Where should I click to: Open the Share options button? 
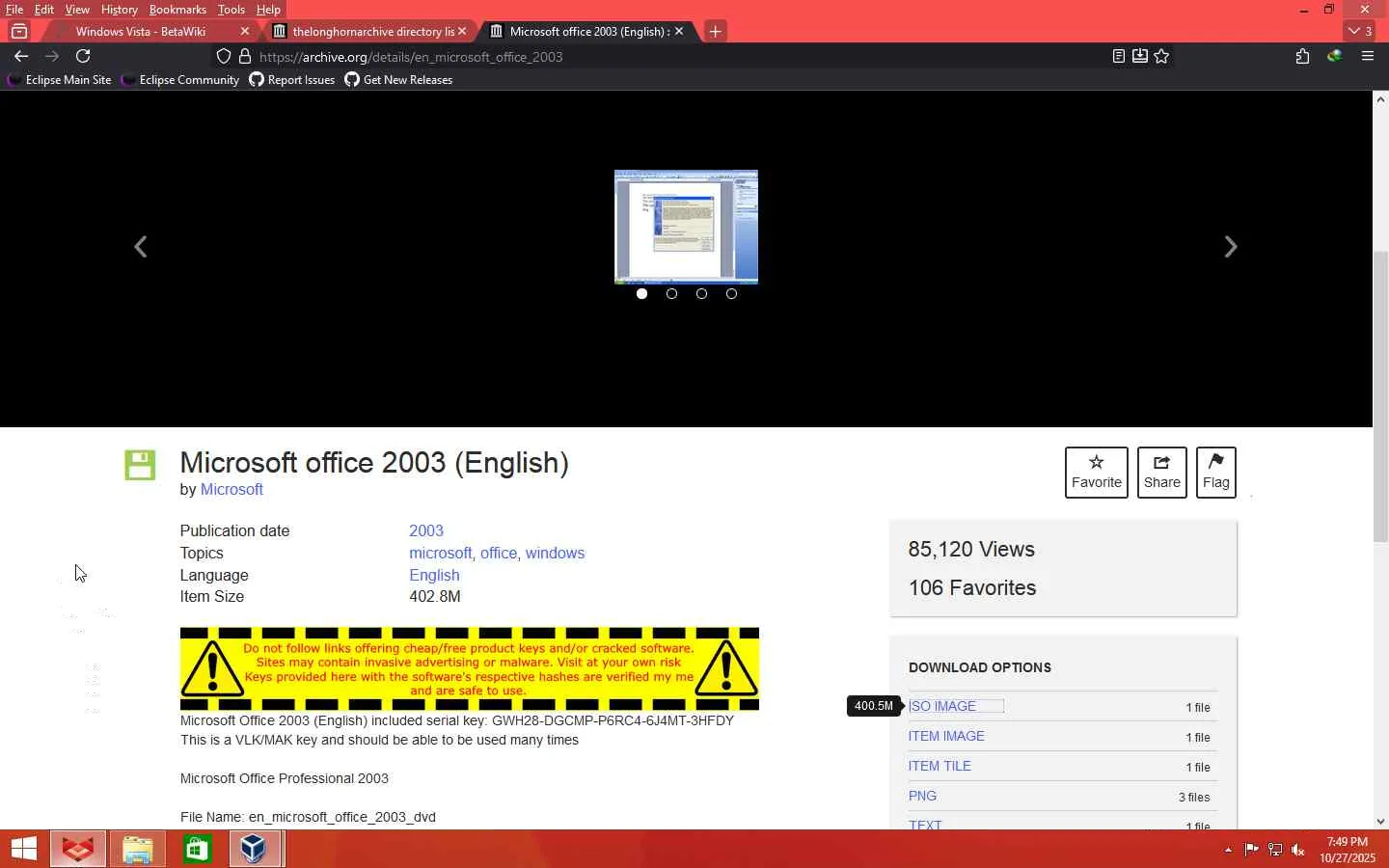(x=1162, y=473)
